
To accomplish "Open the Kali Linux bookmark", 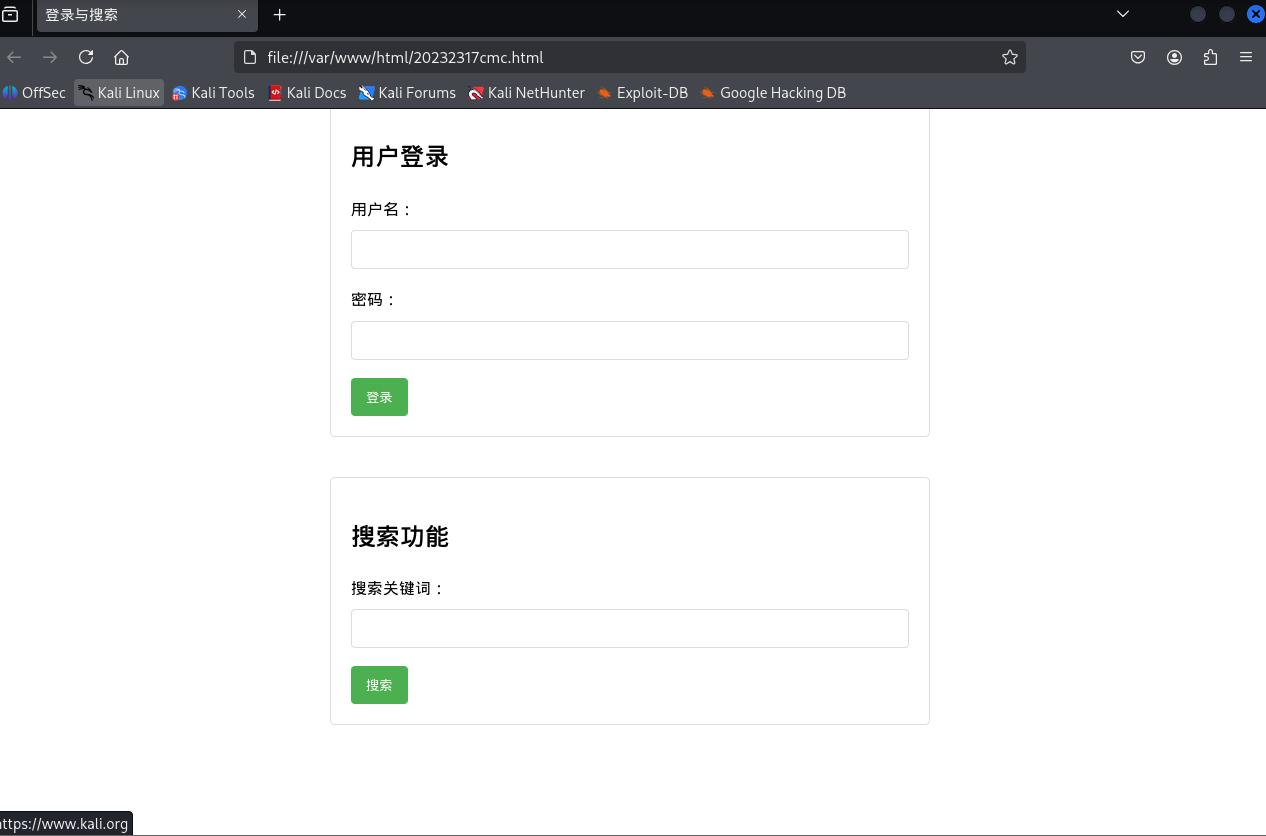I will 118,92.
